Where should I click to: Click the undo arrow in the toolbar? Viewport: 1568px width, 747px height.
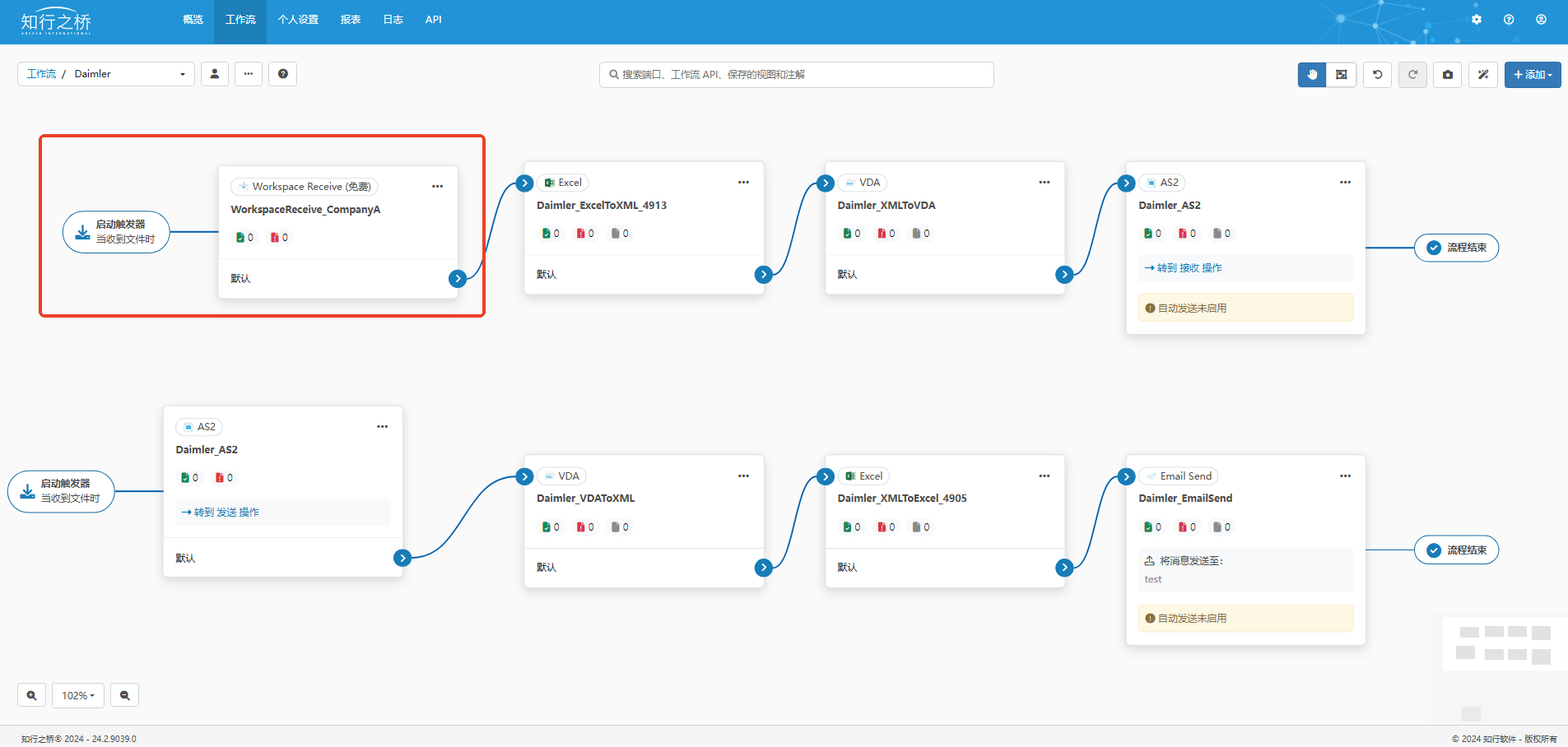coord(1378,75)
